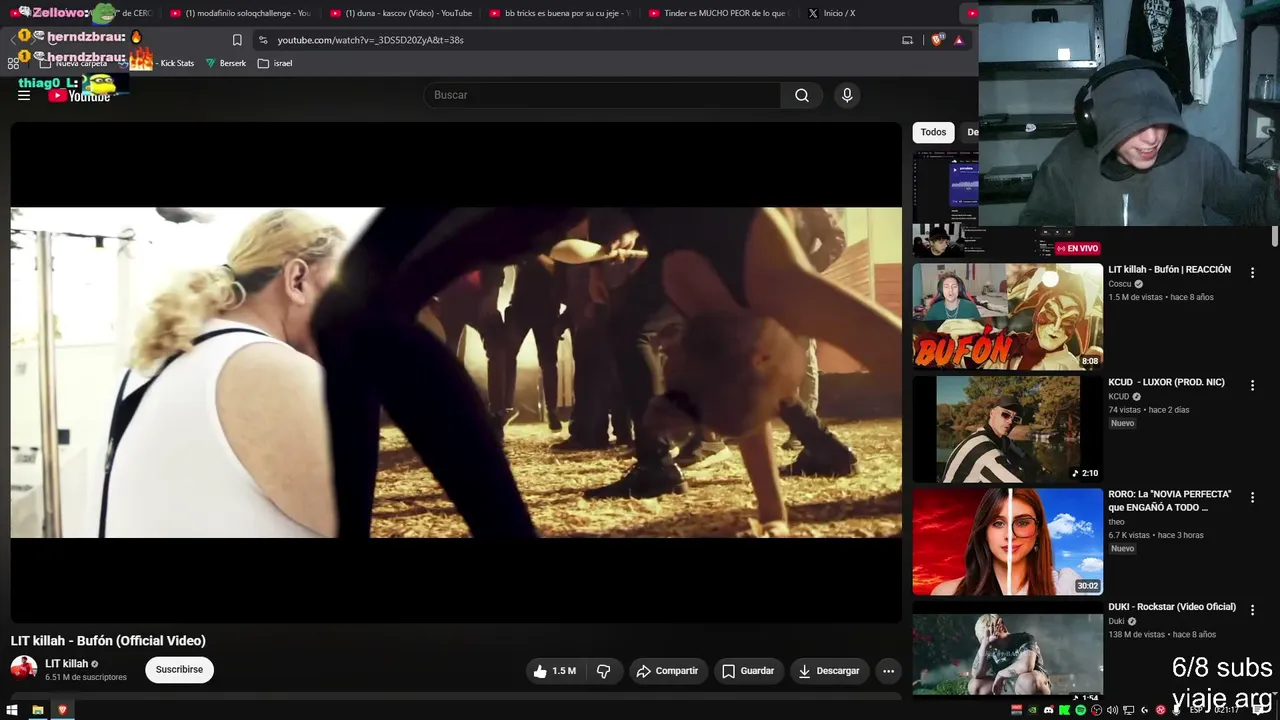The image size is (1280, 720).
Task: Open File Explorer from the taskbar
Action: click(x=38, y=710)
